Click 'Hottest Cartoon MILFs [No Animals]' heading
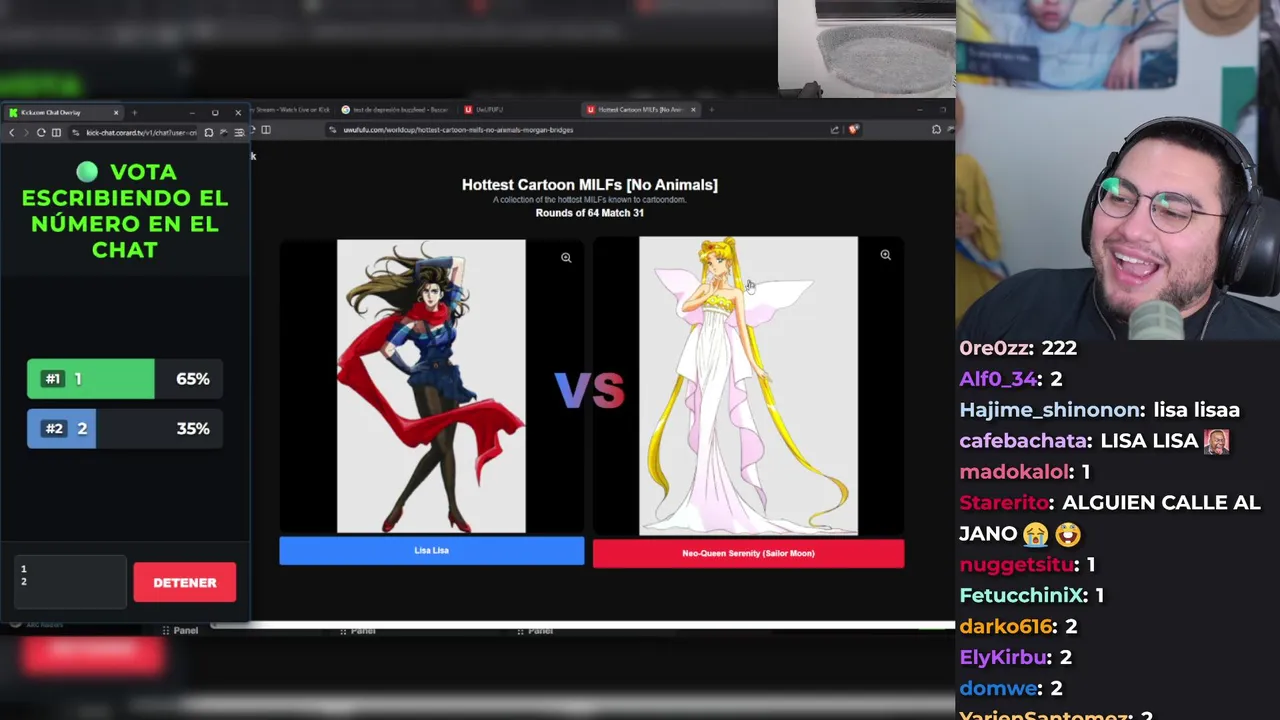The image size is (1280, 720). 589,185
